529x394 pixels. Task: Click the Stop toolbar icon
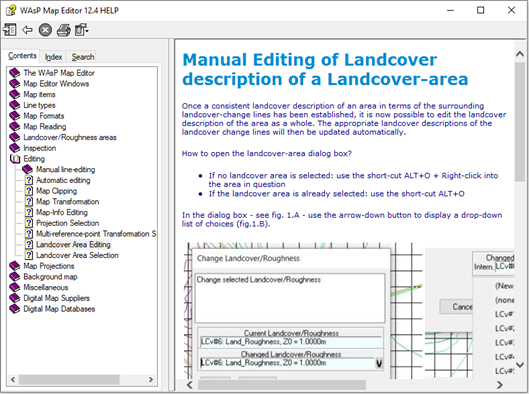(45, 30)
